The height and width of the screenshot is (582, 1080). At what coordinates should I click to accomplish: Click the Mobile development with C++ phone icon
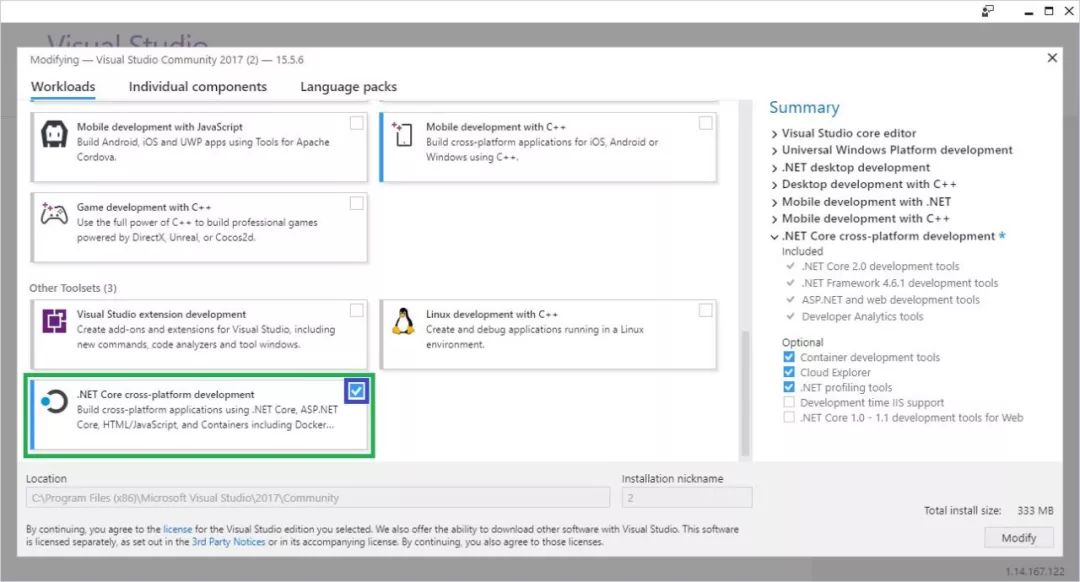(x=402, y=134)
